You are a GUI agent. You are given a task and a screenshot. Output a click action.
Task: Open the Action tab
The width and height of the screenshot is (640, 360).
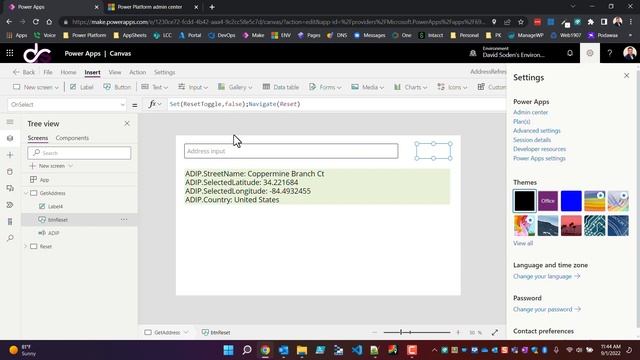tap(138, 72)
